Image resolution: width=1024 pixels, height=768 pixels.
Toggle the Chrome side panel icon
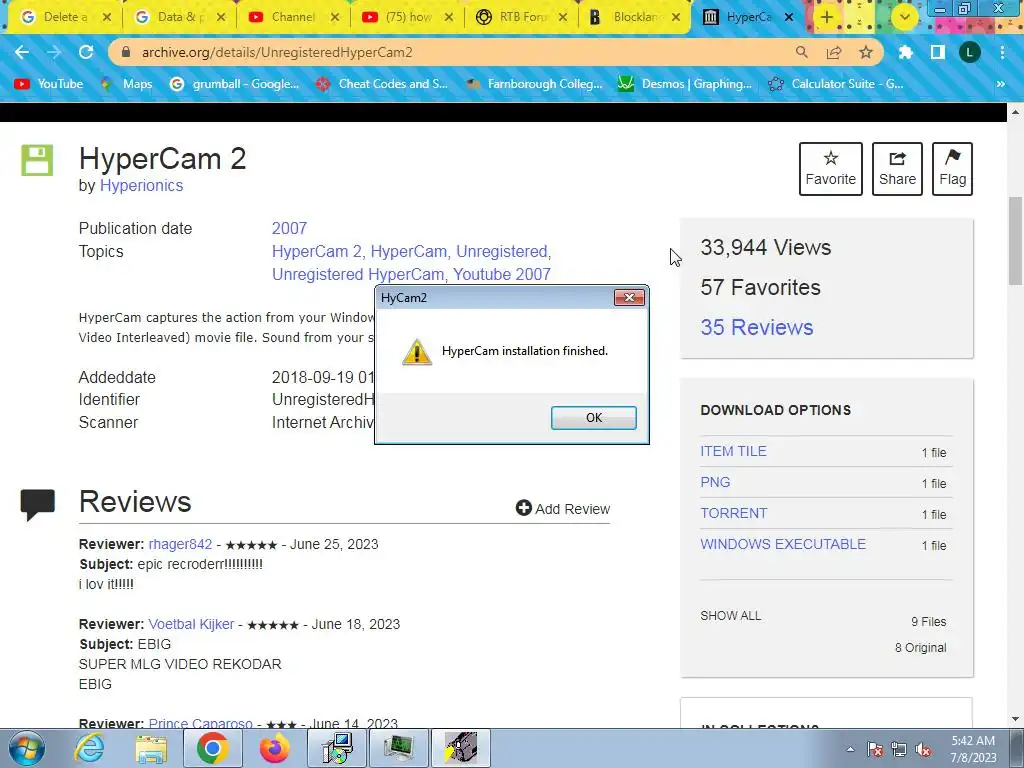point(938,52)
